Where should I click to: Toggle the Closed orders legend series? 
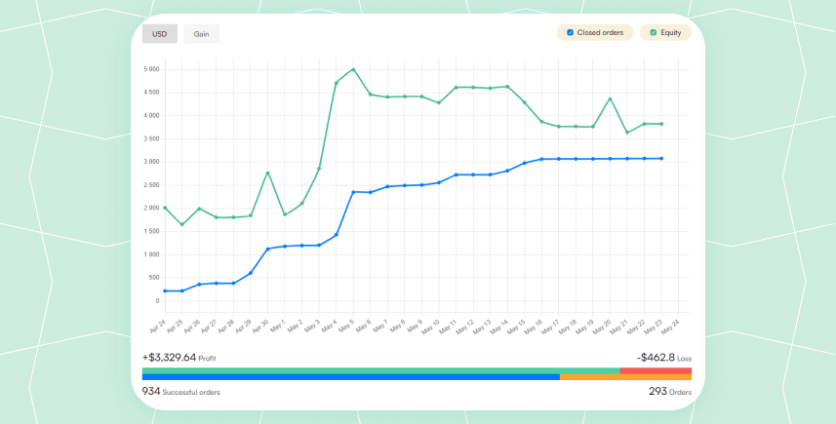[x=594, y=33]
